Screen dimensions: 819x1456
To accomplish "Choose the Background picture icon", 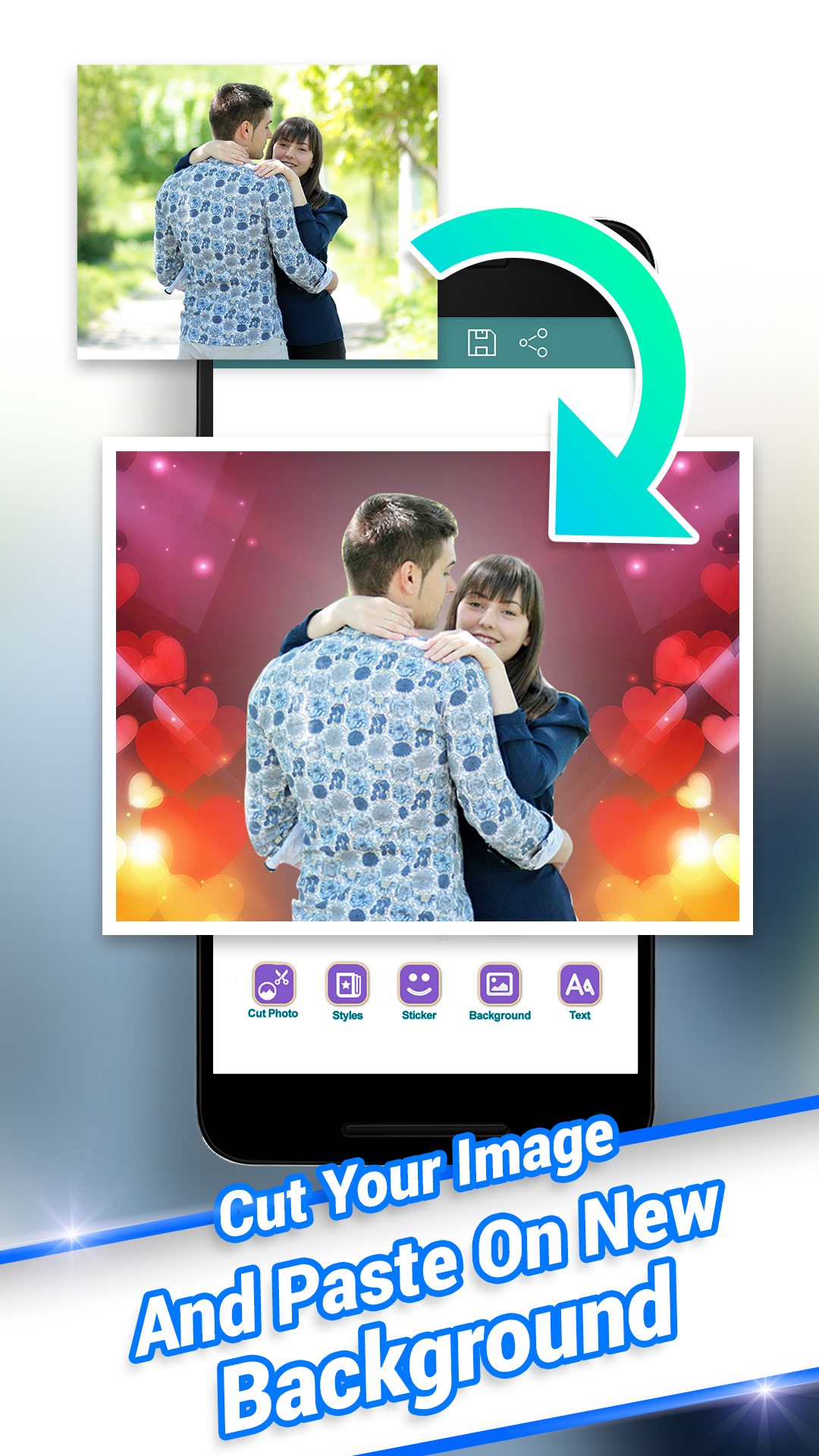I will pyautogui.click(x=500, y=984).
